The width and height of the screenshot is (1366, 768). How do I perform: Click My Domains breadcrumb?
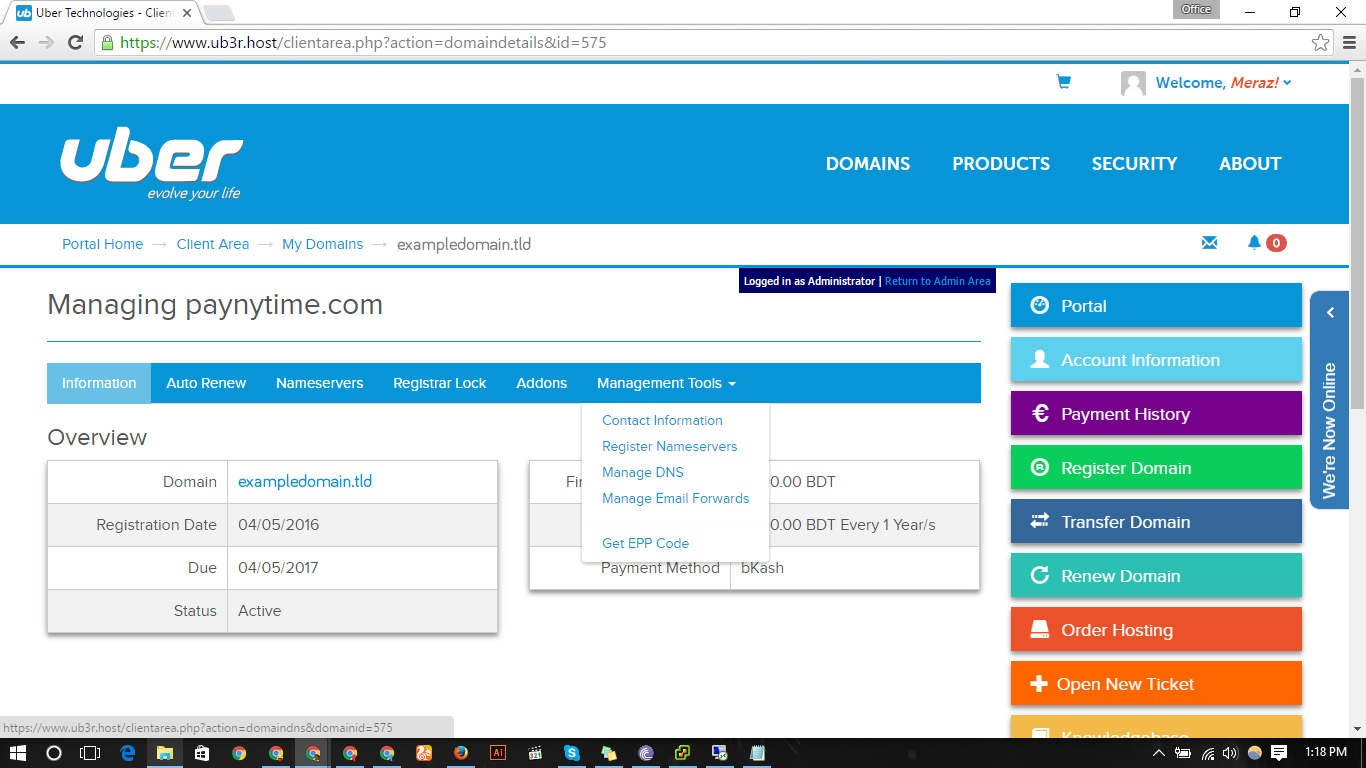(x=323, y=244)
